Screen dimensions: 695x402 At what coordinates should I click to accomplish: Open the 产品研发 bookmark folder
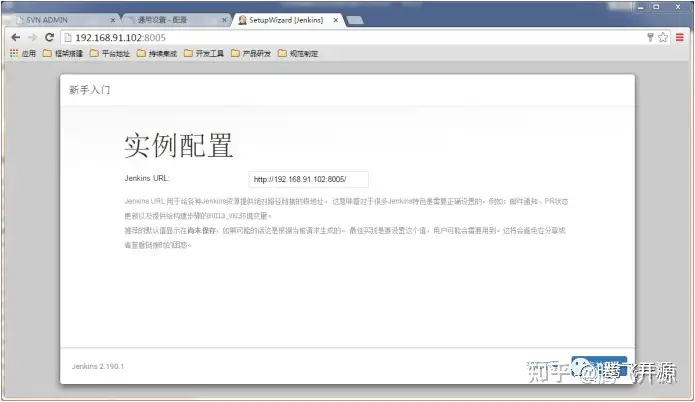[251, 54]
